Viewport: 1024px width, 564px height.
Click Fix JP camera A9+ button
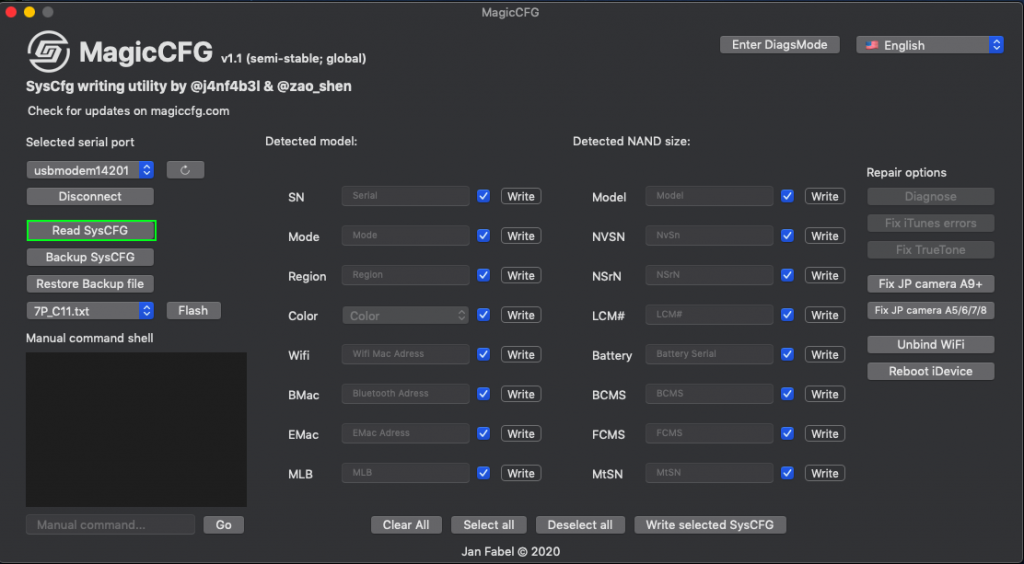(931, 284)
